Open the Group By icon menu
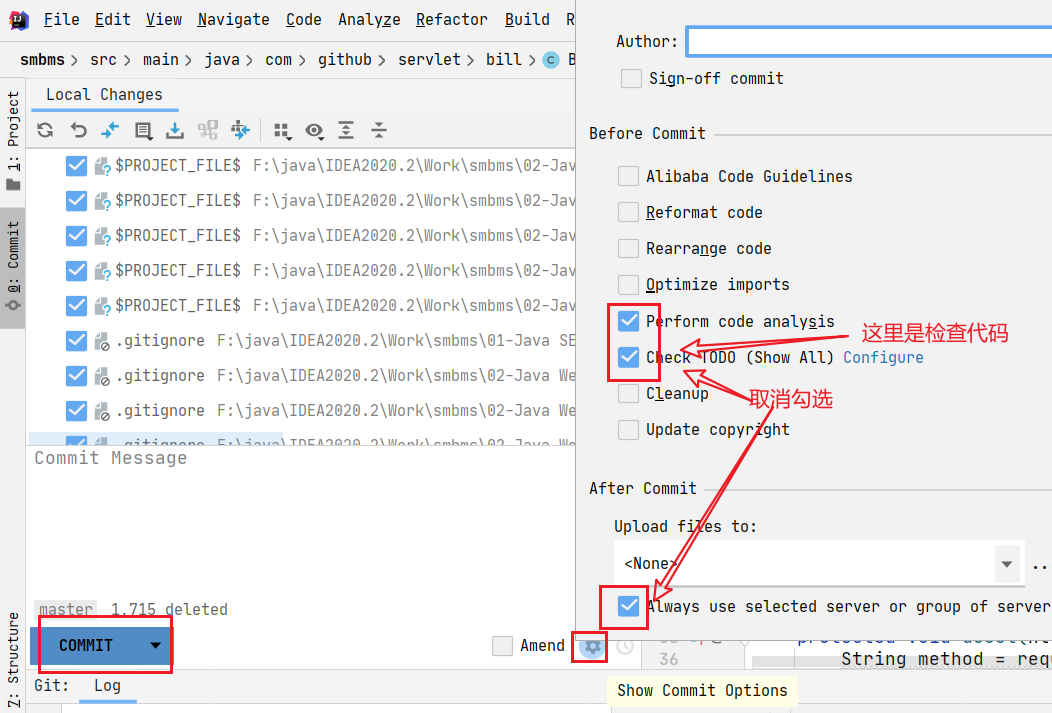1052x713 pixels. 282,131
